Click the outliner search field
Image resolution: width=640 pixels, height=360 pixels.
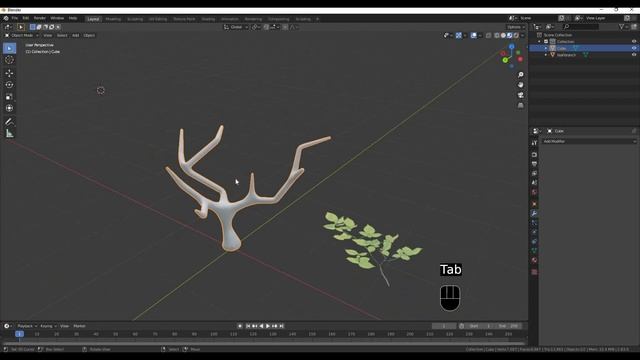pos(581,27)
